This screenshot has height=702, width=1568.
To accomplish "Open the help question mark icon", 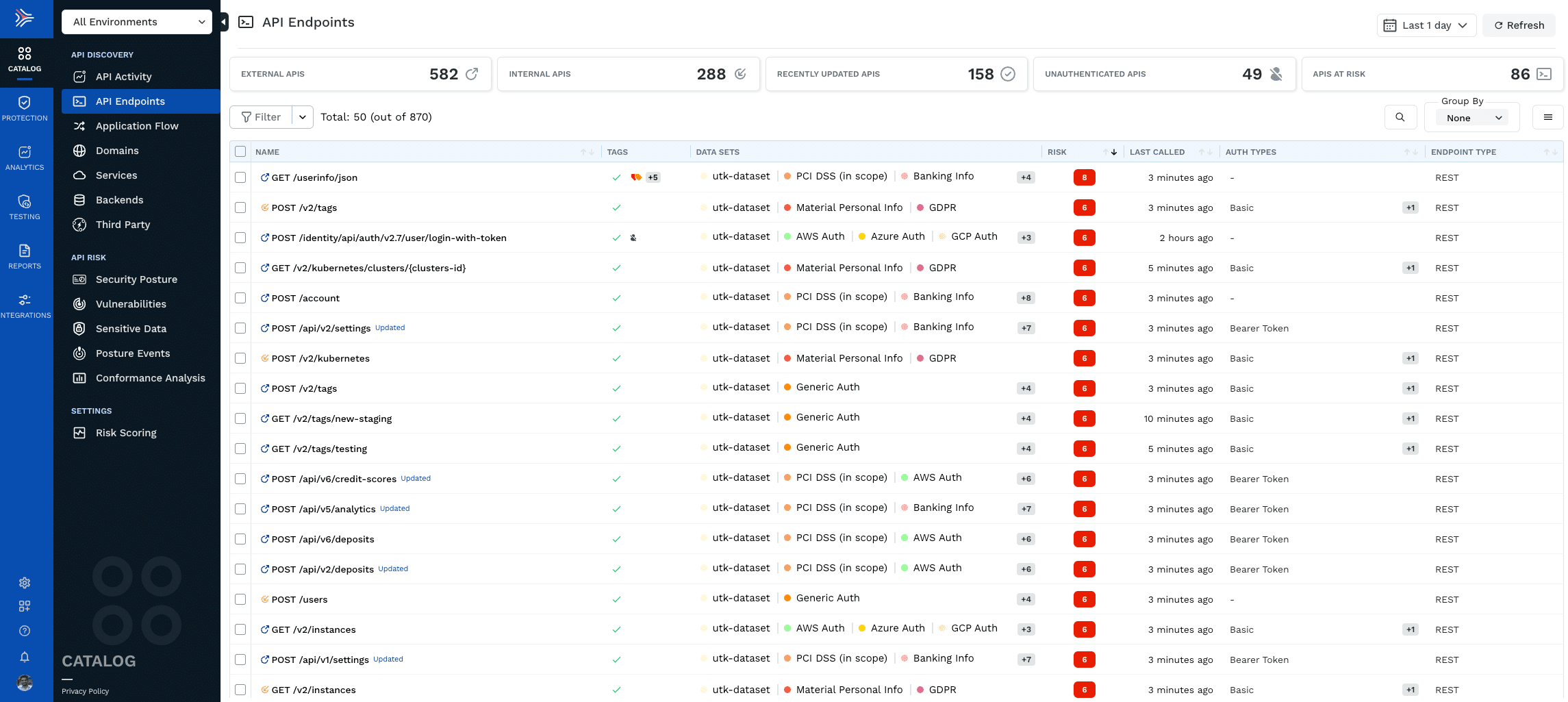I will [25, 631].
